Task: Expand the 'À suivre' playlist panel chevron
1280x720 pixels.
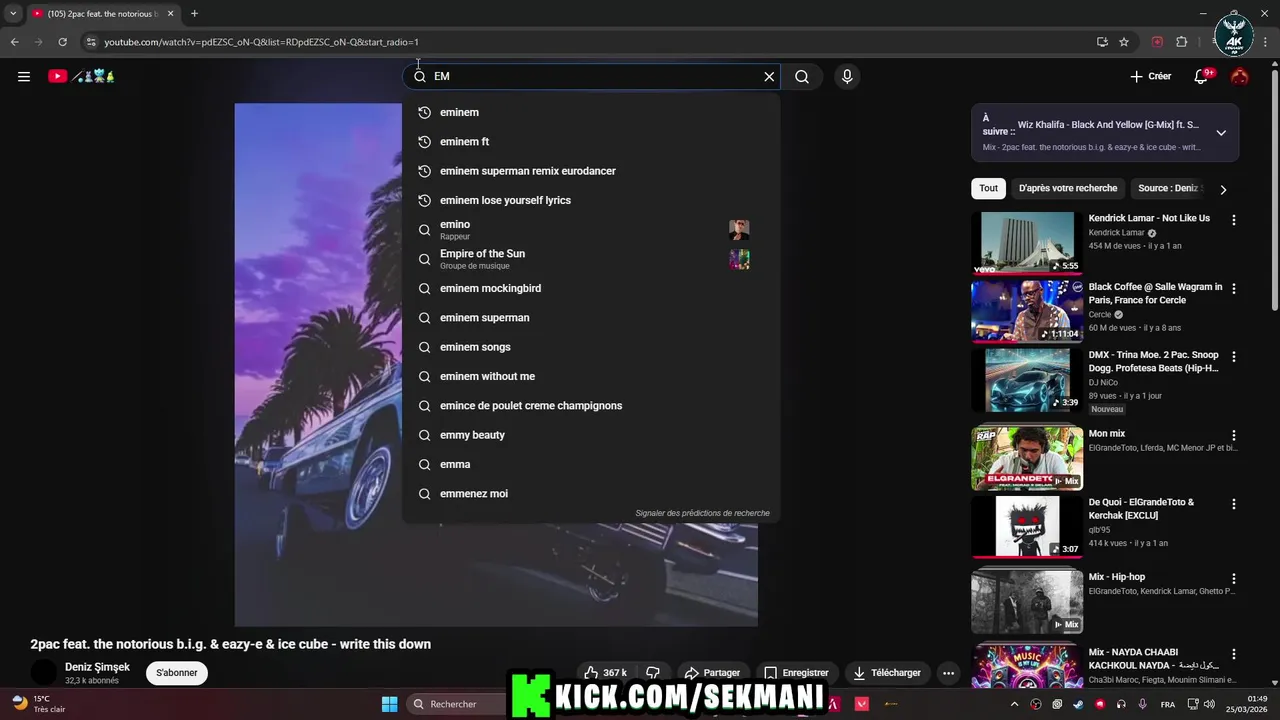Action: (x=1221, y=133)
